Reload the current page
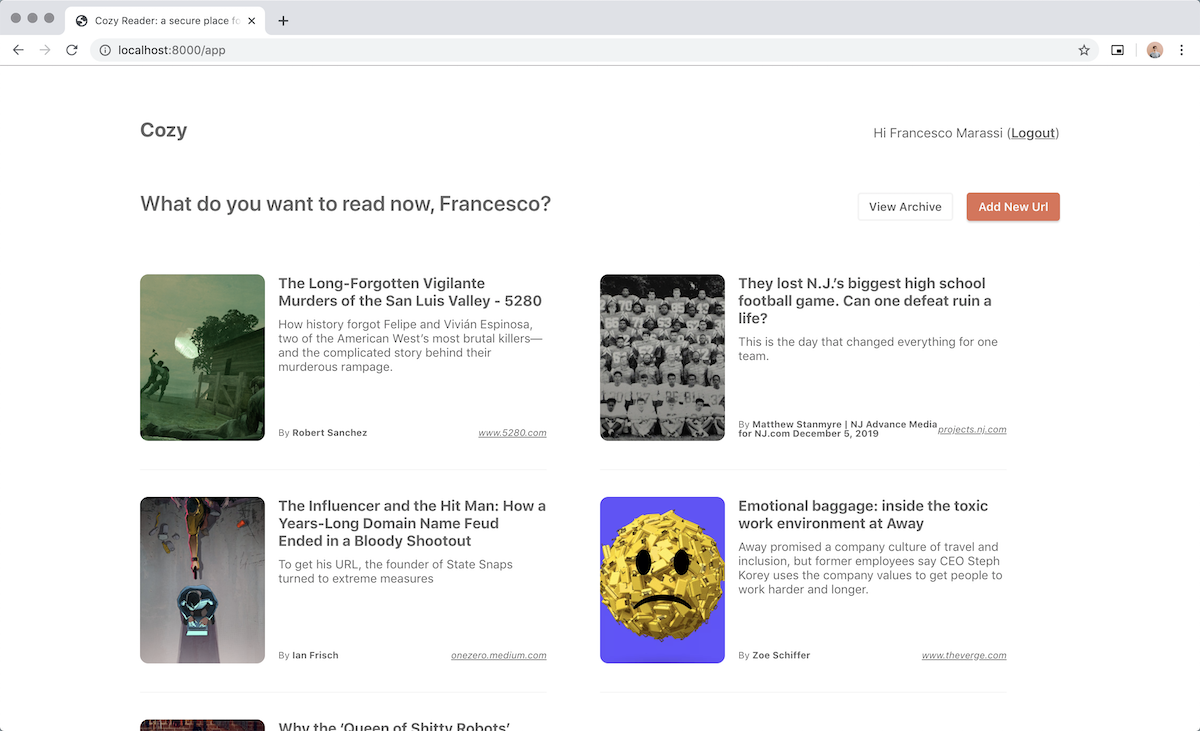Image resolution: width=1200 pixels, height=731 pixels. click(72, 50)
